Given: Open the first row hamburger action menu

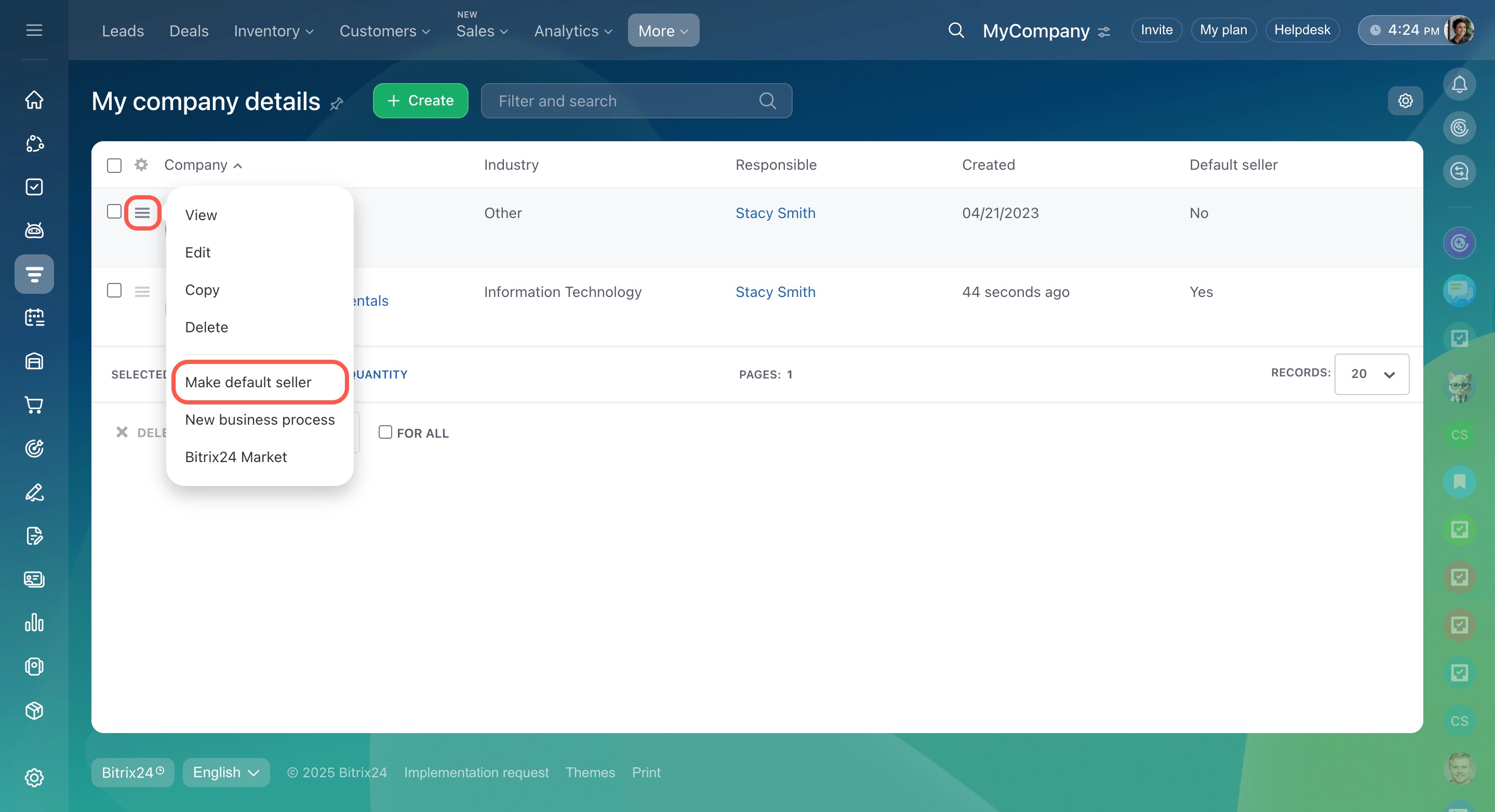Looking at the screenshot, I should tap(142, 213).
